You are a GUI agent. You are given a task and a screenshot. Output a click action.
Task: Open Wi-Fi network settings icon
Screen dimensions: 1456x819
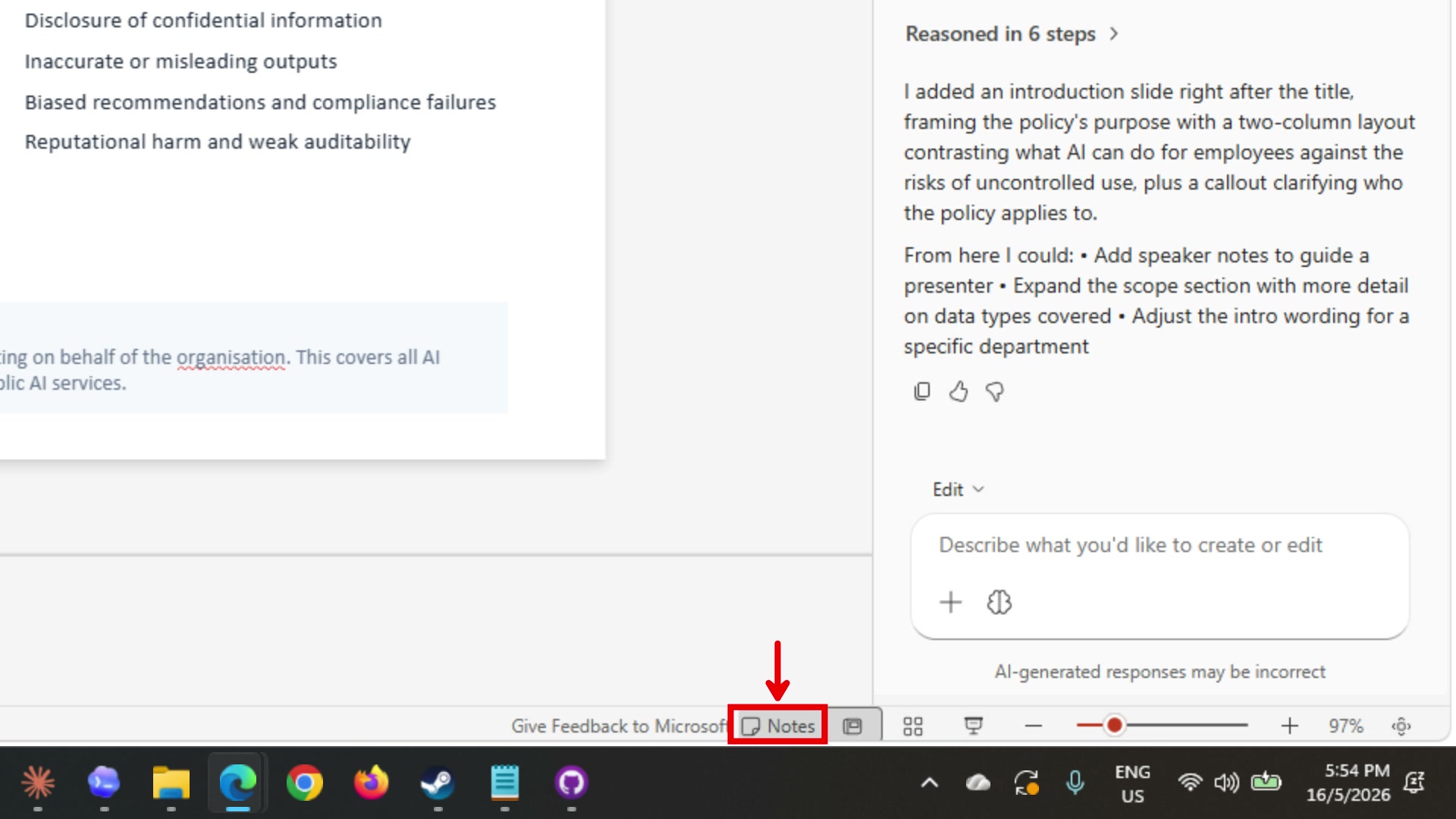coord(1191,782)
